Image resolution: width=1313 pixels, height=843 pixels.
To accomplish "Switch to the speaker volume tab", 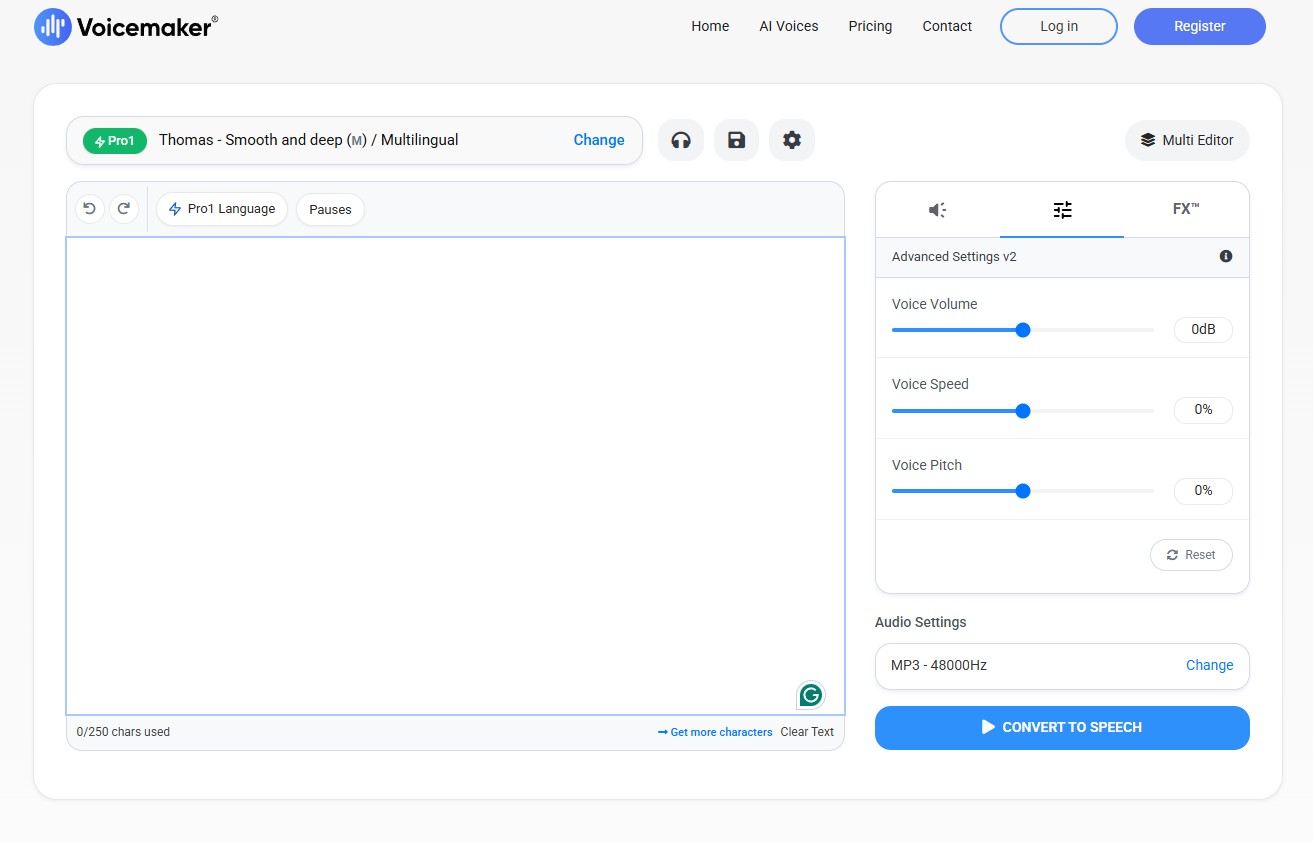I will tap(938, 210).
